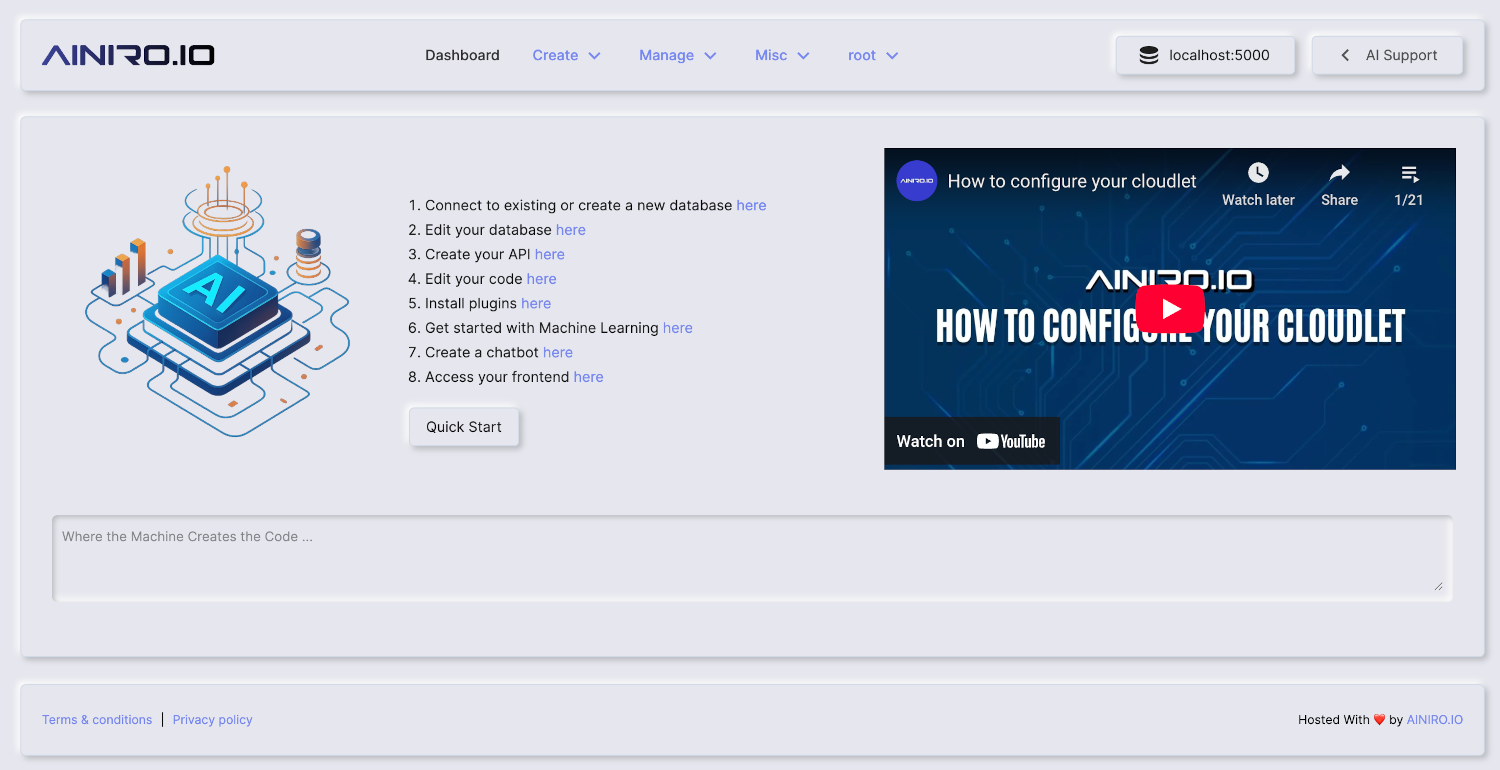Follow 'here' link for Create your API
Image resolution: width=1500 pixels, height=770 pixels.
pos(550,254)
